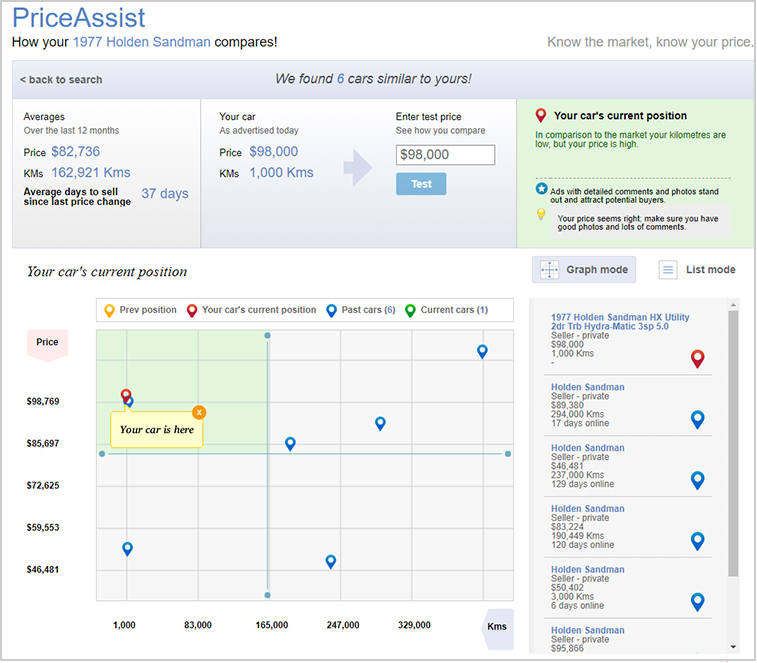Click the 165,000 Kms axis tick
The width and height of the screenshot is (757, 663).
272,625
